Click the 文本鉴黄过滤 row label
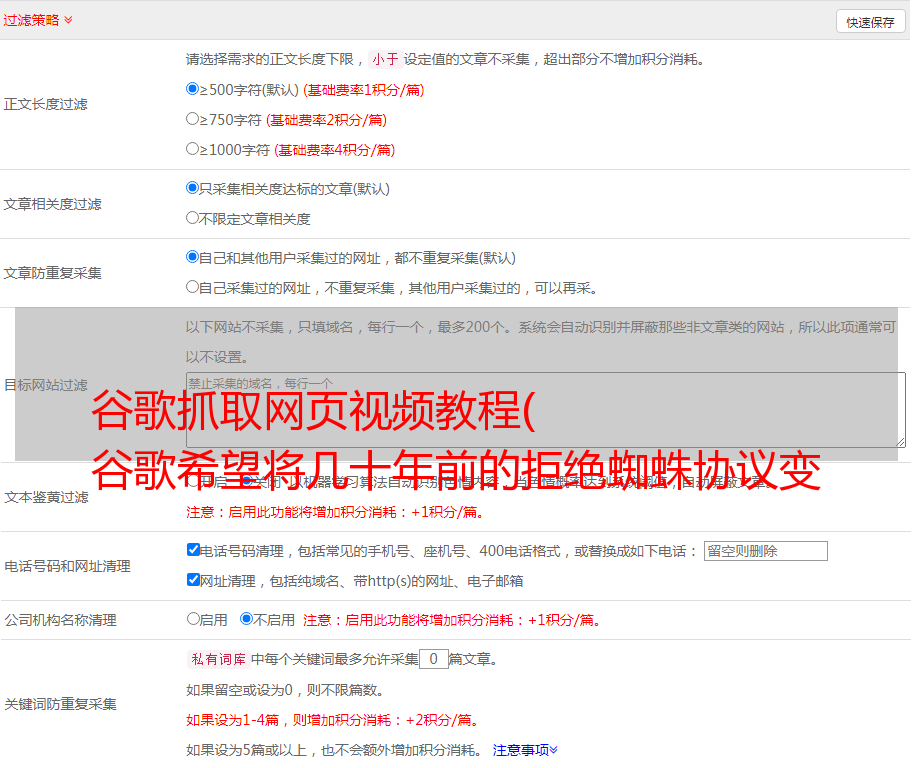The width and height of the screenshot is (912, 768). point(46,497)
